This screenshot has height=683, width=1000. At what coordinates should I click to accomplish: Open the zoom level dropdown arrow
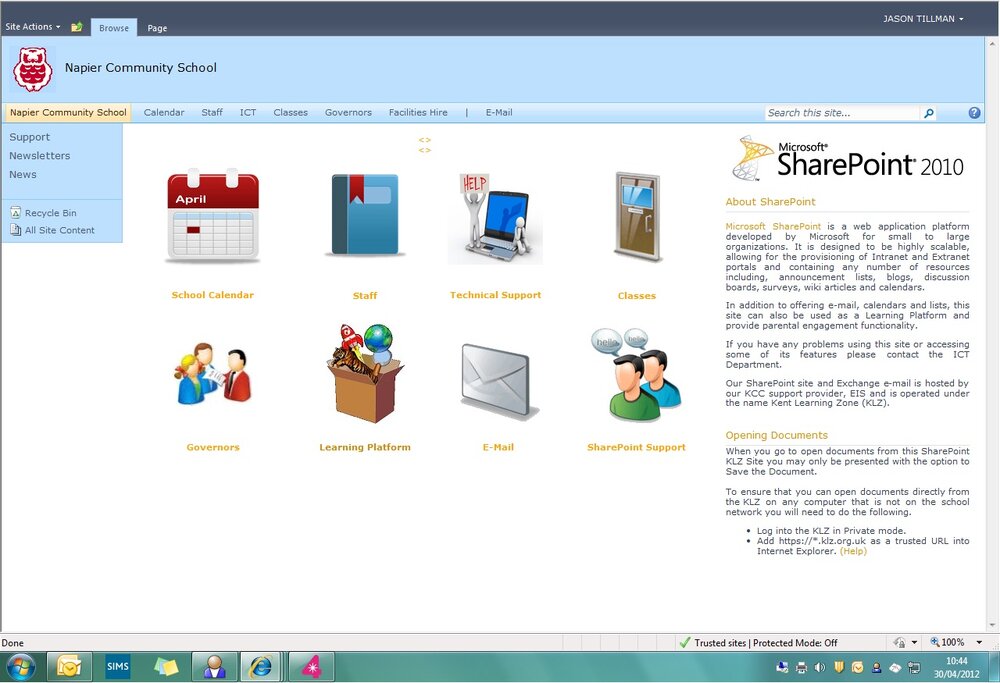[x=979, y=642]
